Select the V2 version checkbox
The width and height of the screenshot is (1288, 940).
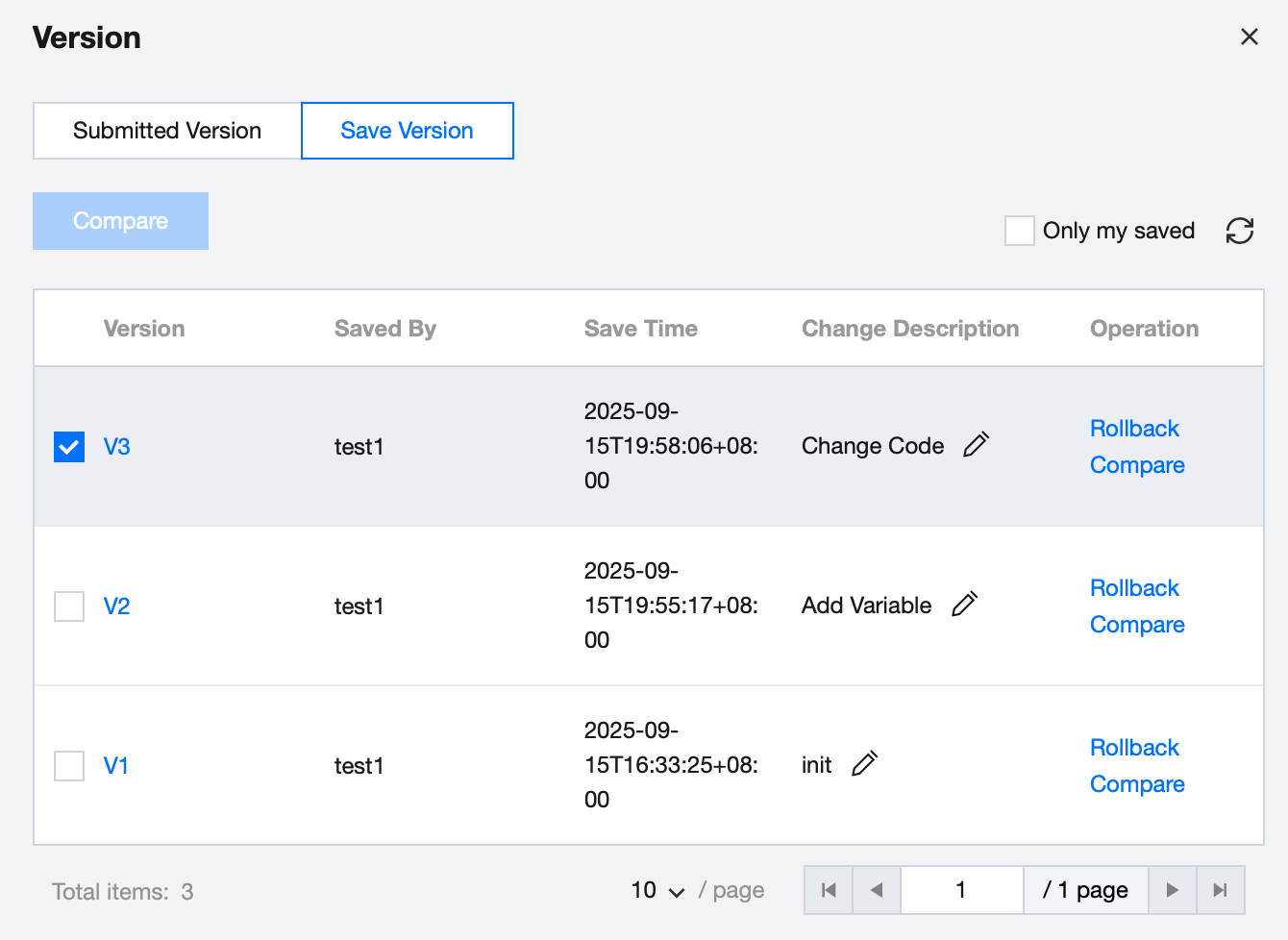[x=69, y=606]
